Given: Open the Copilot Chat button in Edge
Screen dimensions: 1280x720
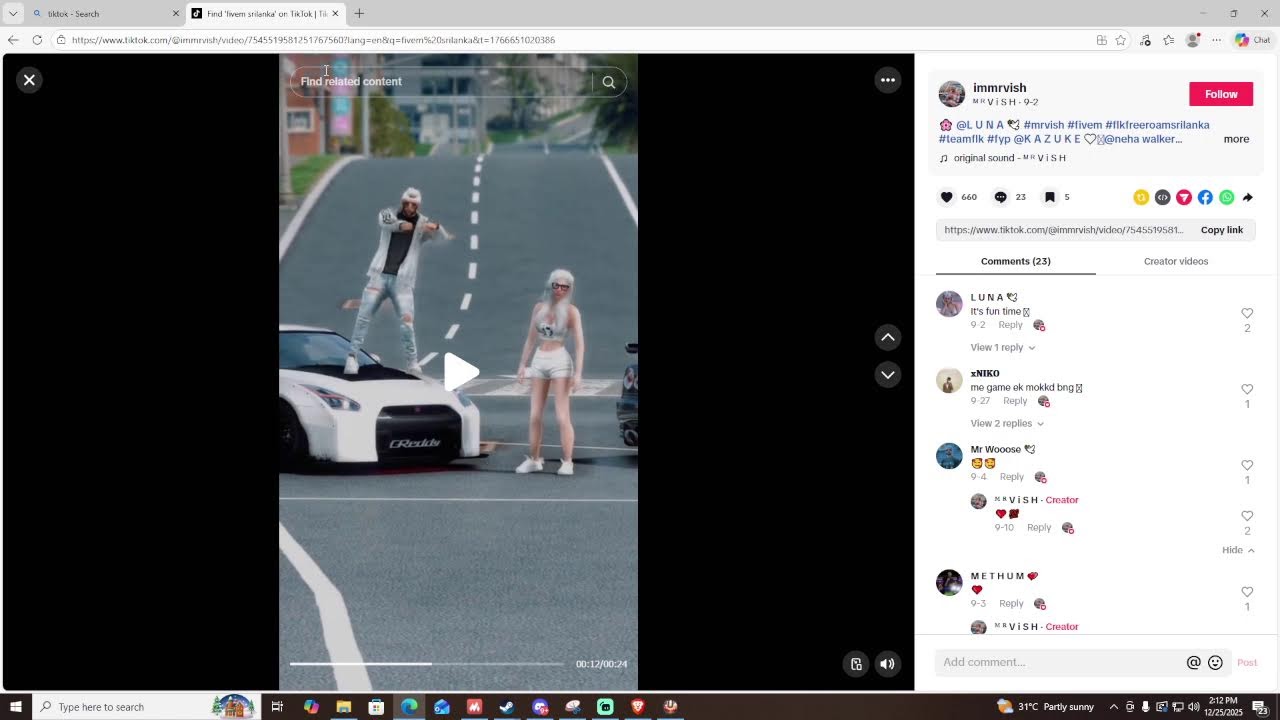Looking at the screenshot, I should coord(1252,40).
